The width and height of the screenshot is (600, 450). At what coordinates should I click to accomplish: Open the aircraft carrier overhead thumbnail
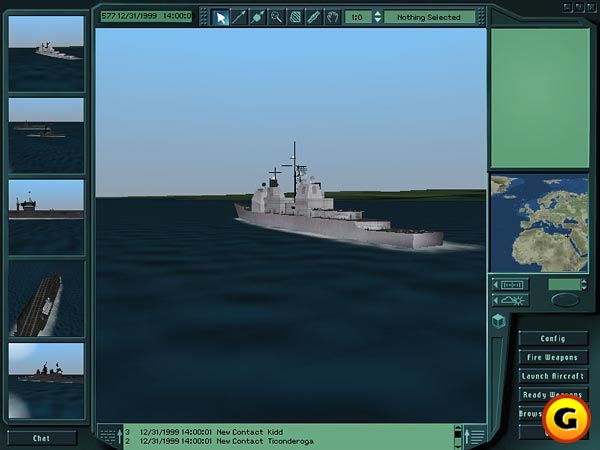(46, 299)
